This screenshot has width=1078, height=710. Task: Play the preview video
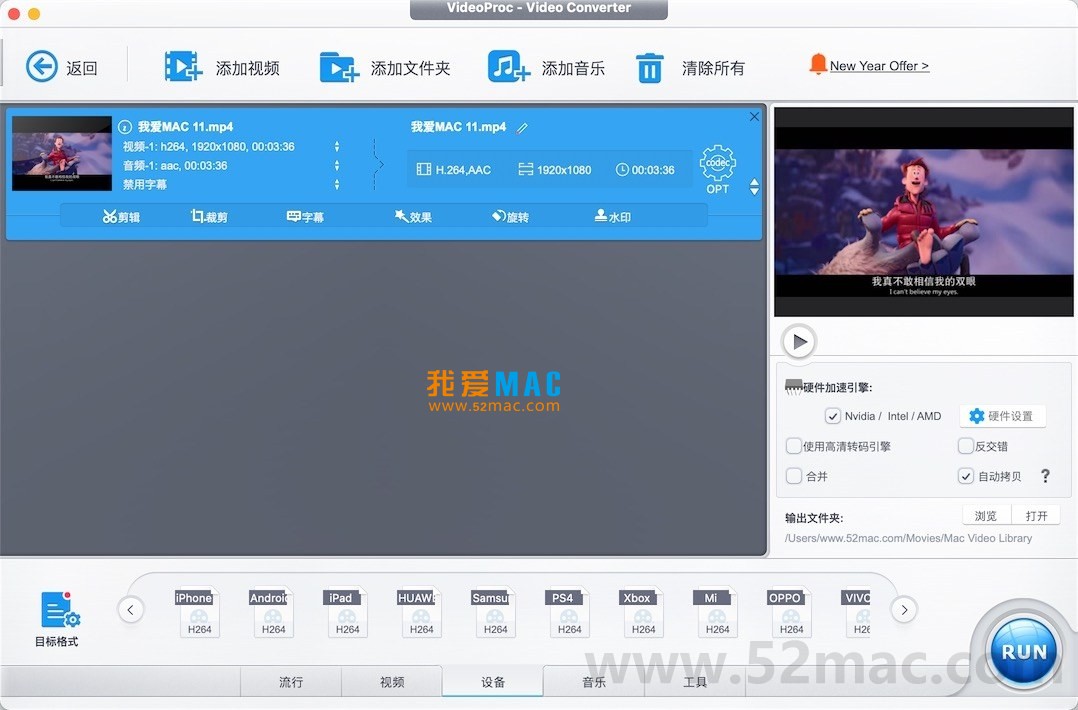click(x=799, y=341)
